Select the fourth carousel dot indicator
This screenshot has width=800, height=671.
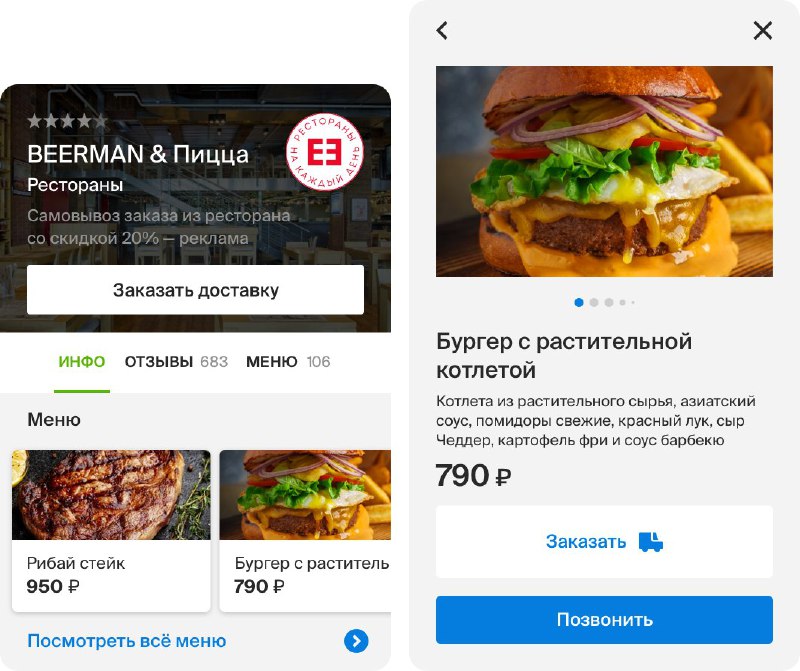pos(622,302)
